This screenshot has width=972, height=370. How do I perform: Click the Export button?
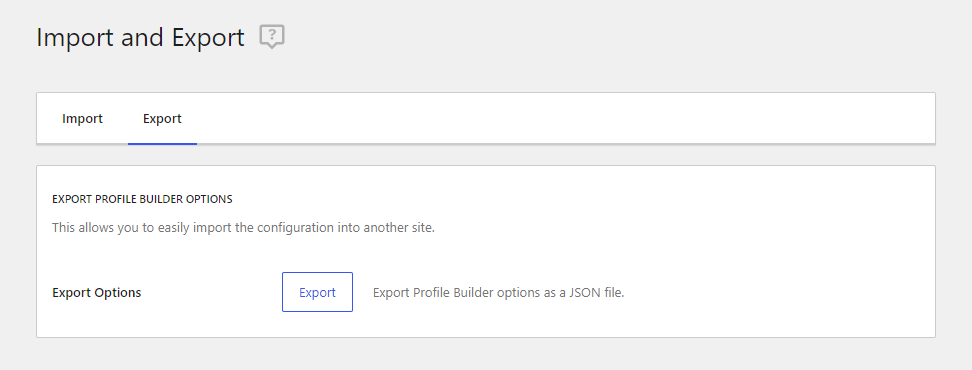317,292
